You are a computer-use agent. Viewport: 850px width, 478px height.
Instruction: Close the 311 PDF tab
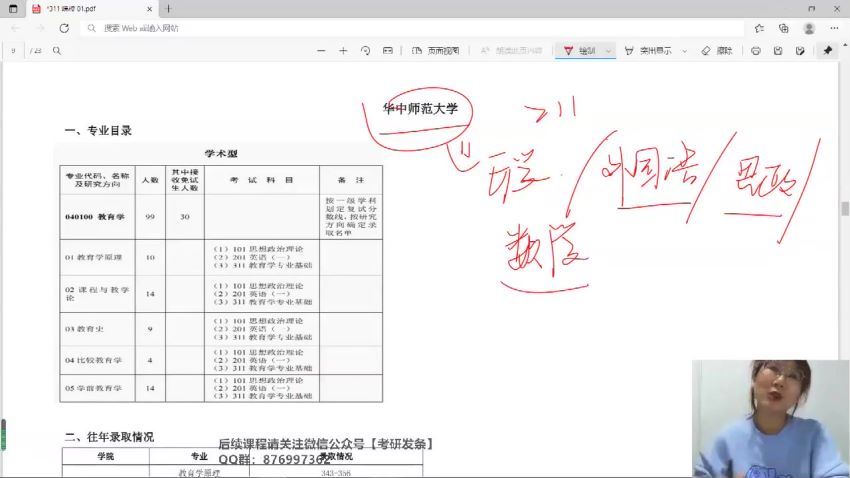click(150, 9)
